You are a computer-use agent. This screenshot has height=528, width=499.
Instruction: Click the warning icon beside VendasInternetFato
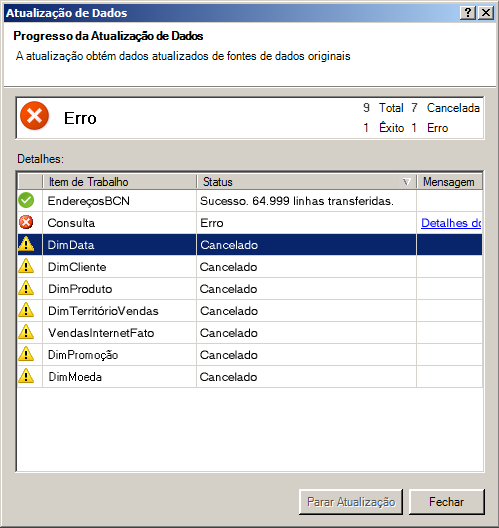pyautogui.click(x=26, y=332)
